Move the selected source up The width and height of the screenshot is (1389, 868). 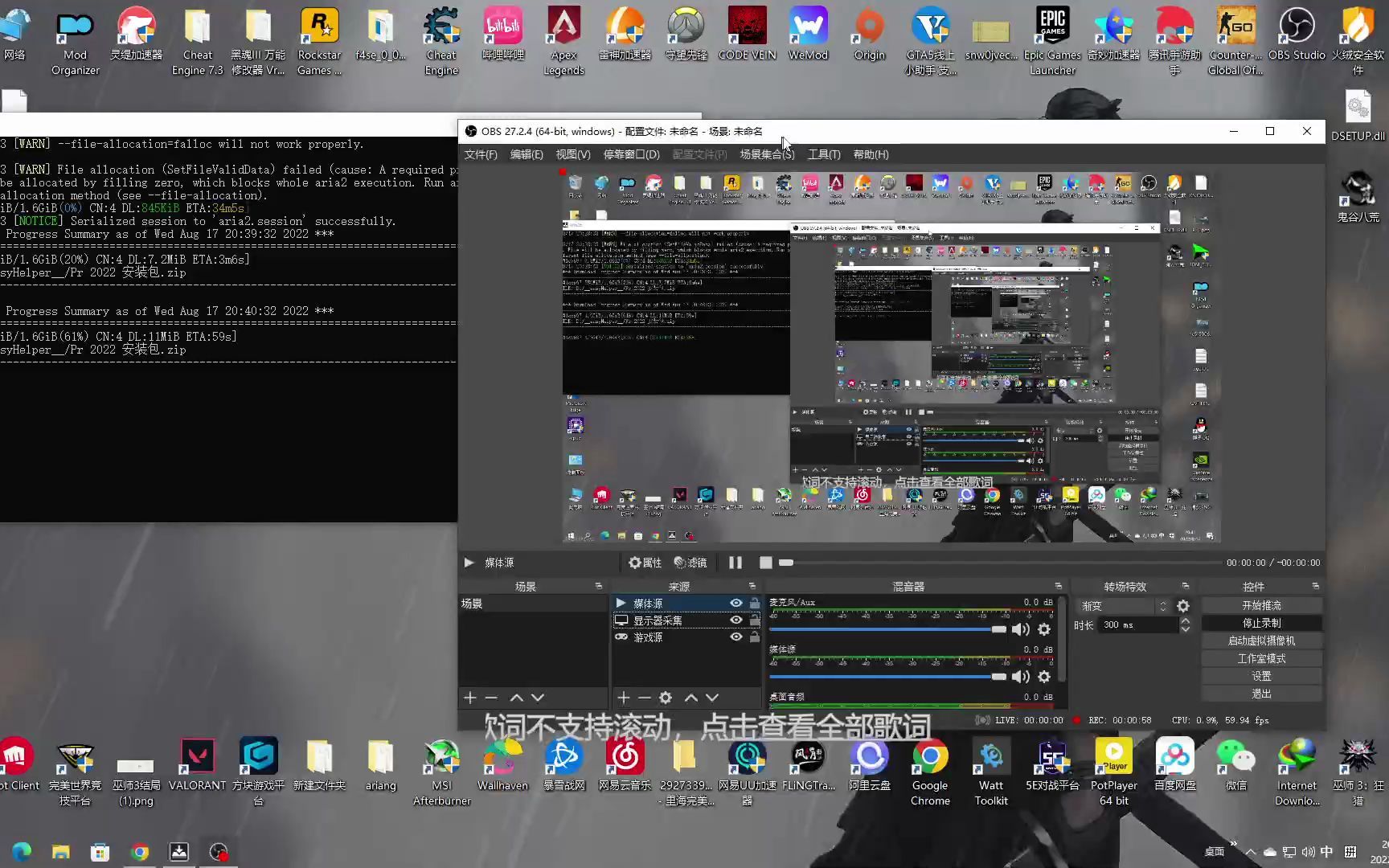point(691,698)
